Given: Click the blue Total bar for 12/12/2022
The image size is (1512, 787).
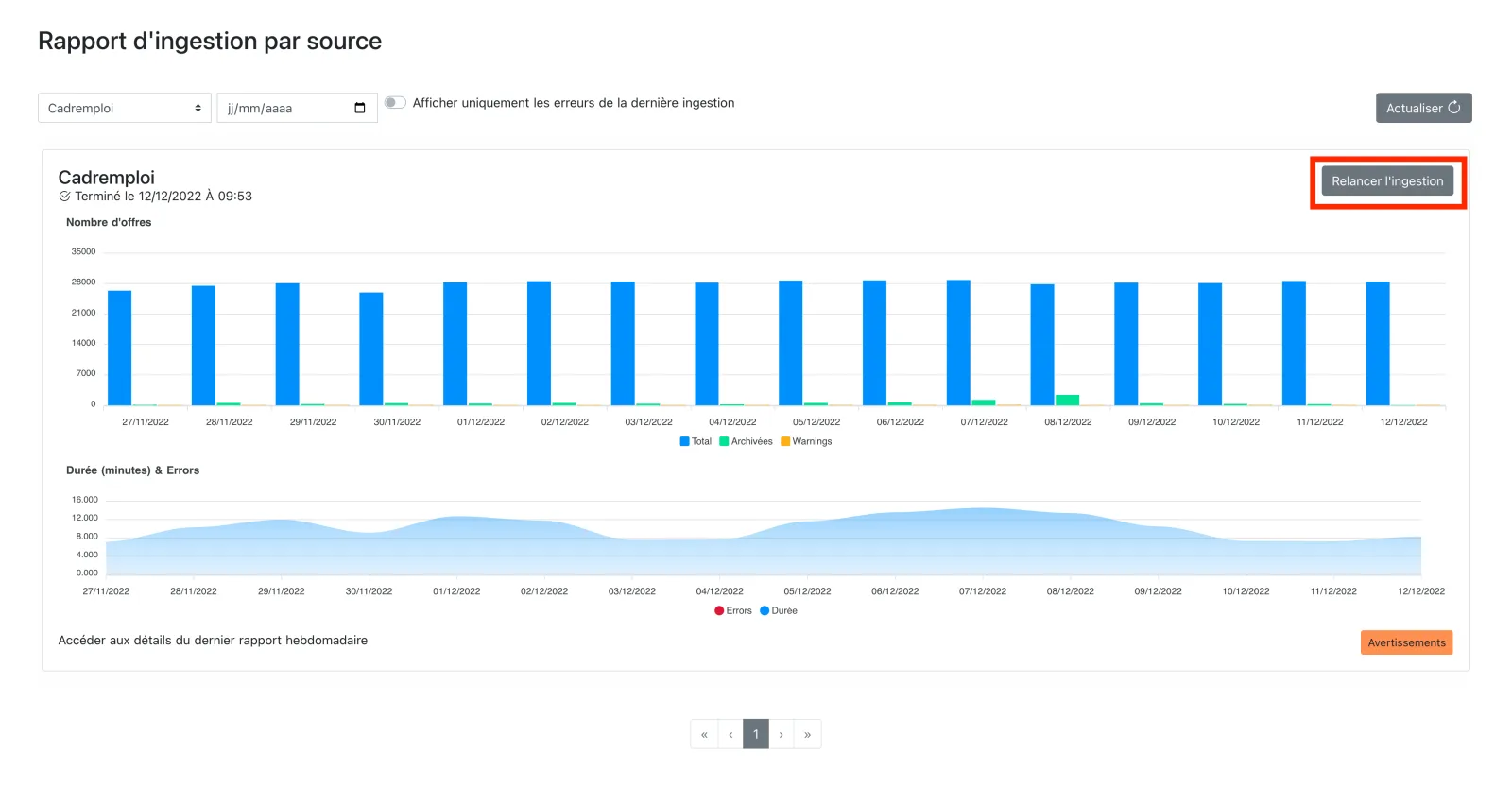Looking at the screenshot, I should click(1378, 343).
